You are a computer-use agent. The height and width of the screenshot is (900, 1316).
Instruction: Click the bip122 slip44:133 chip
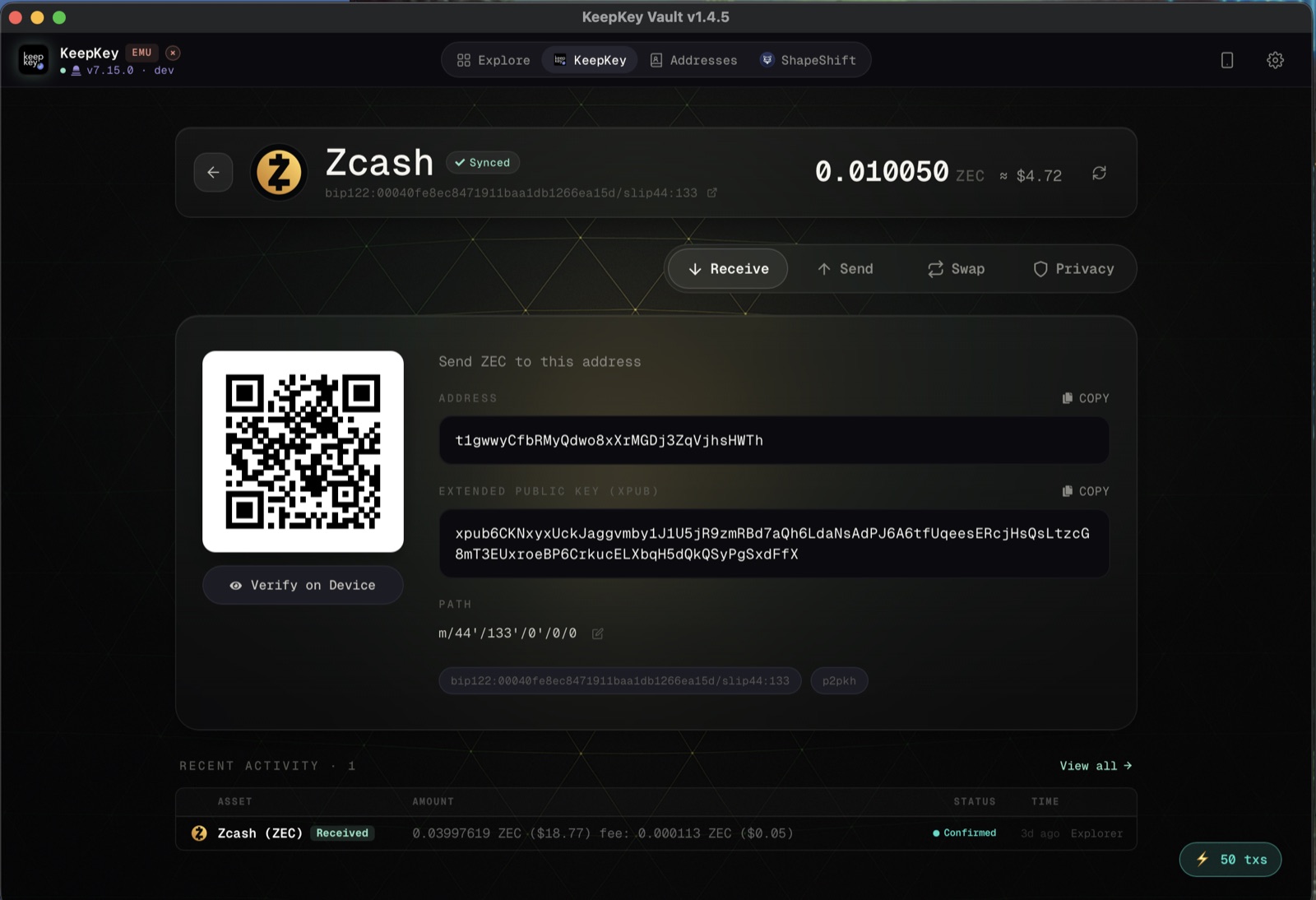[x=620, y=681]
